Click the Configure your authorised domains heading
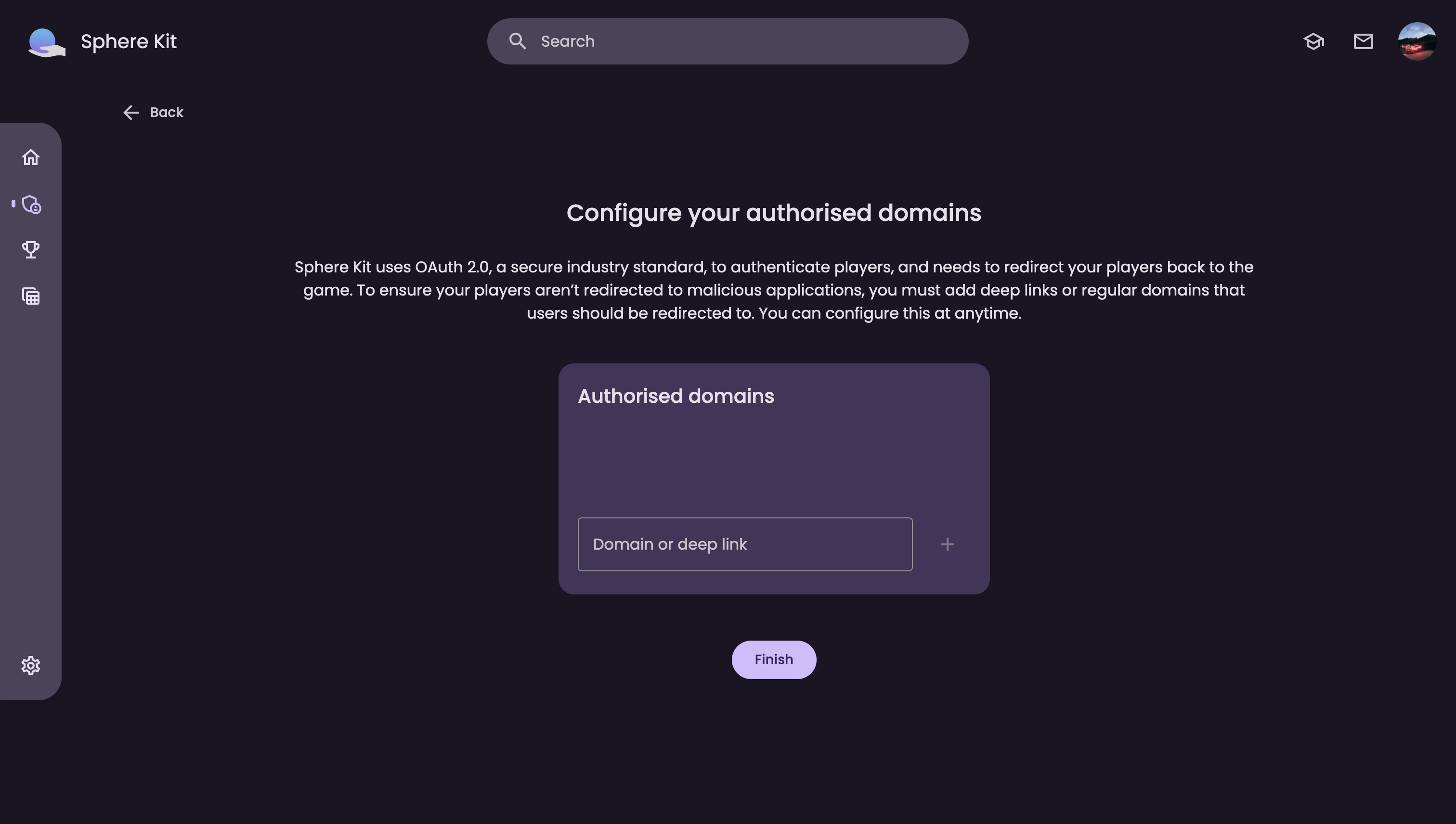 pyautogui.click(x=773, y=213)
